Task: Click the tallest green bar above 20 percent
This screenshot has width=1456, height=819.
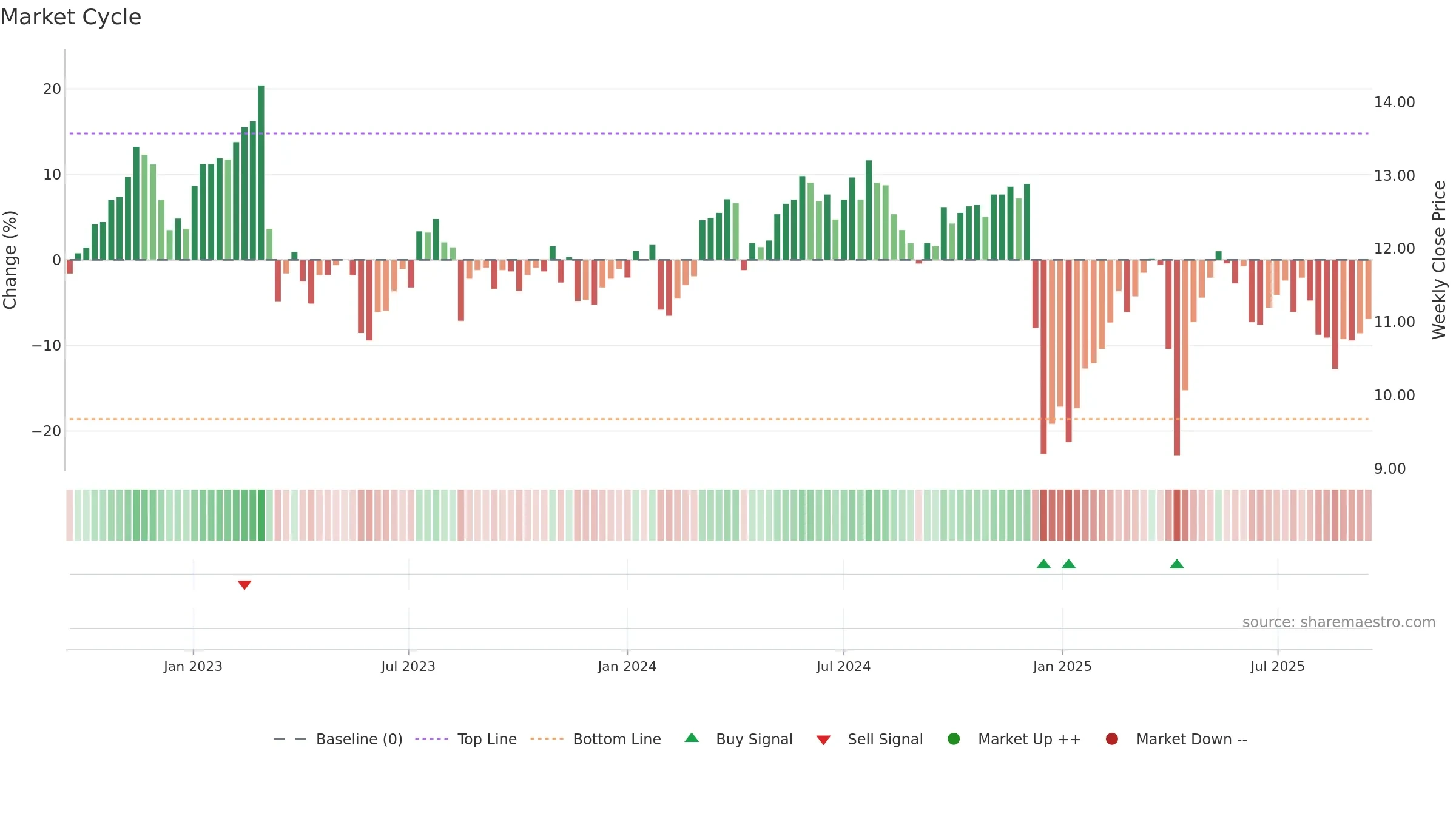Action: (x=261, y=172)
